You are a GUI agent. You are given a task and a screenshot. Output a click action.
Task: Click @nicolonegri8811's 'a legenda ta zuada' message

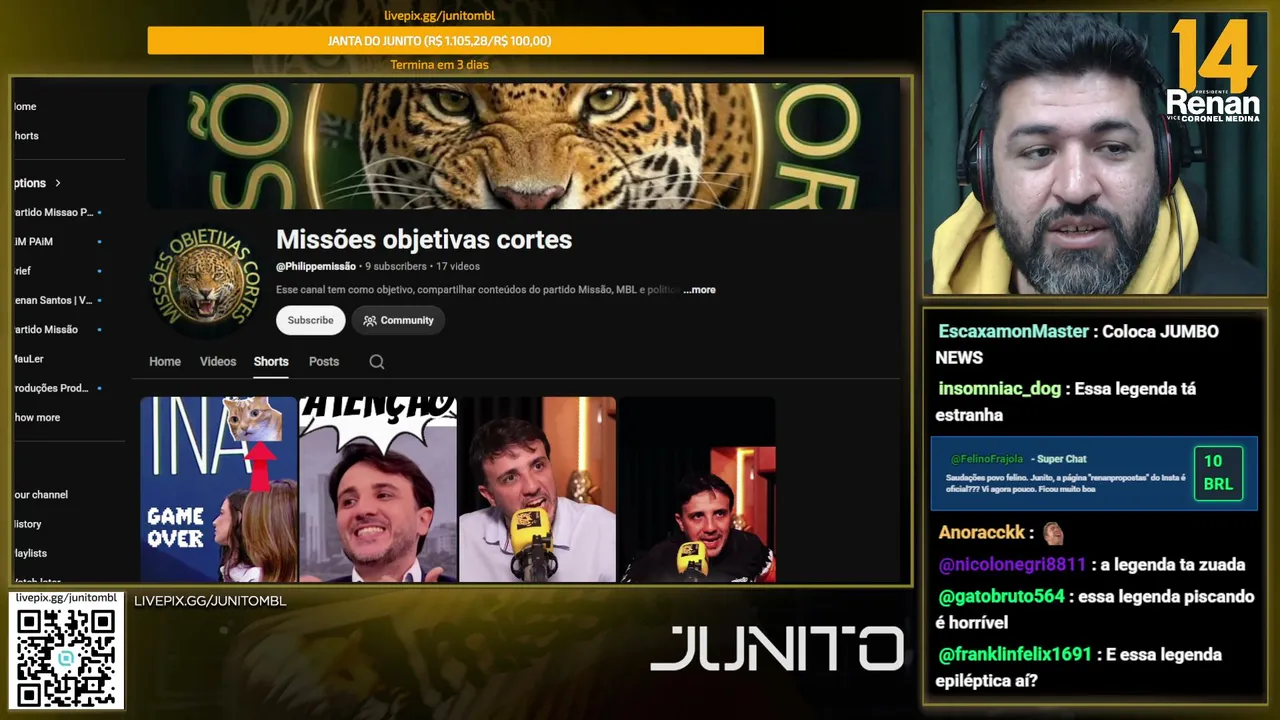tap(1092, 565)
